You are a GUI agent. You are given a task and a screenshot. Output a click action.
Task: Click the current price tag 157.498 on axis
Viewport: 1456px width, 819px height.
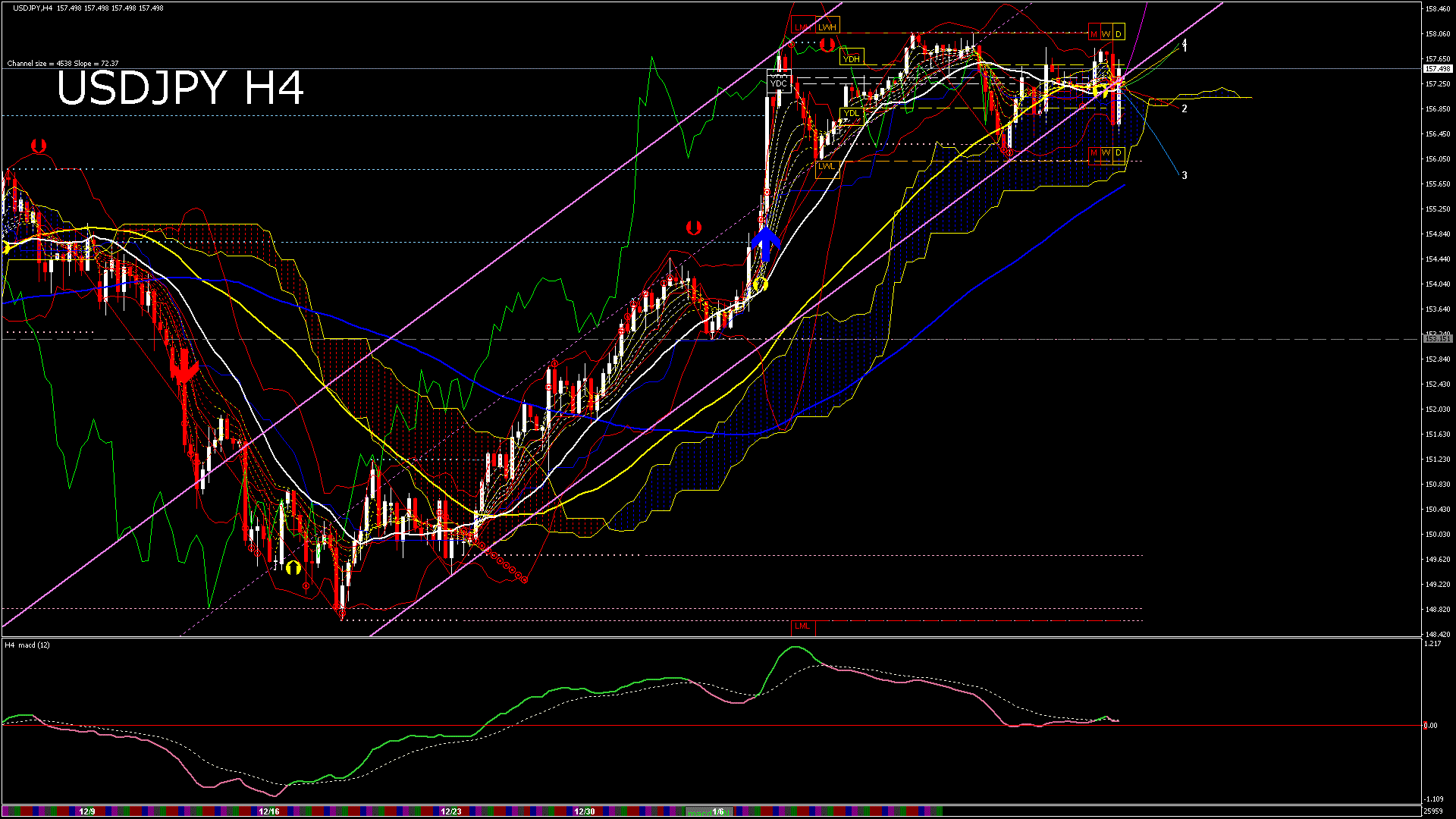[x=1437, y=69]
